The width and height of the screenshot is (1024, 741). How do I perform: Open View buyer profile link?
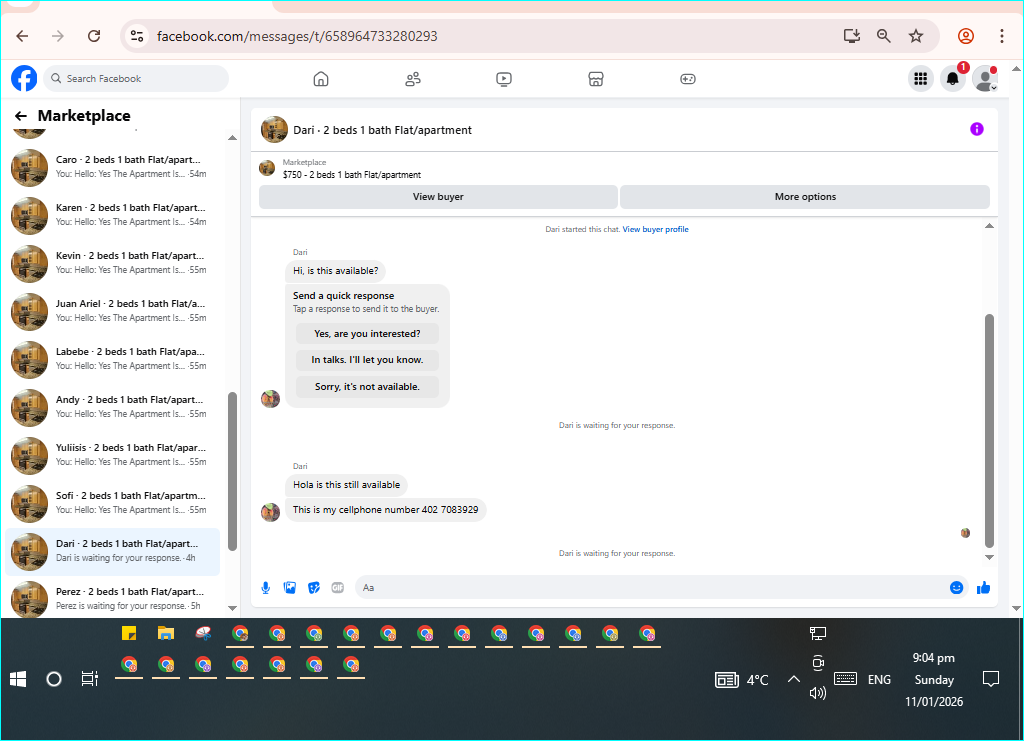pyautogui.click(x=655, y=229)
